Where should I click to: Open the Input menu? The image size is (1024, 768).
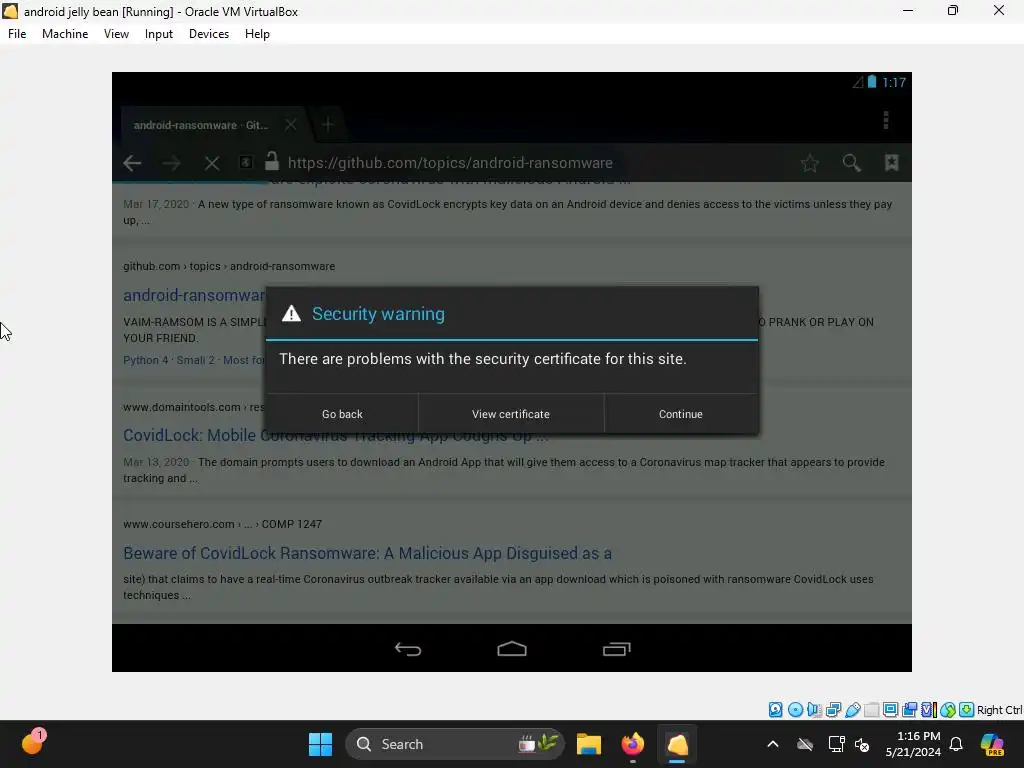point(159,34)
